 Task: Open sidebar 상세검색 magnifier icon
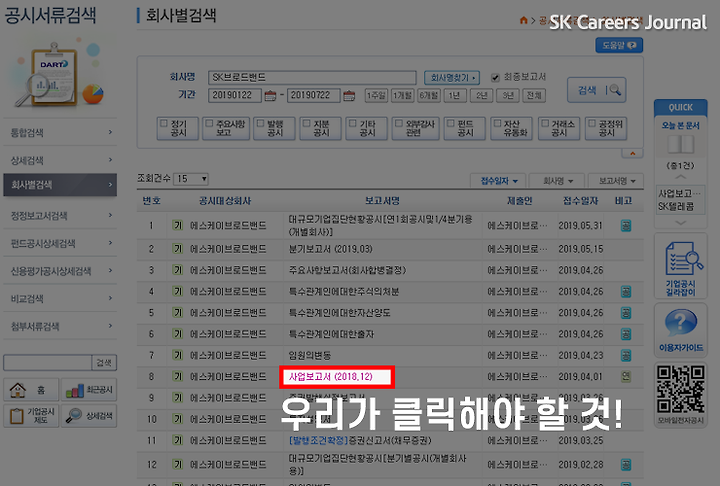click(74, 415)
